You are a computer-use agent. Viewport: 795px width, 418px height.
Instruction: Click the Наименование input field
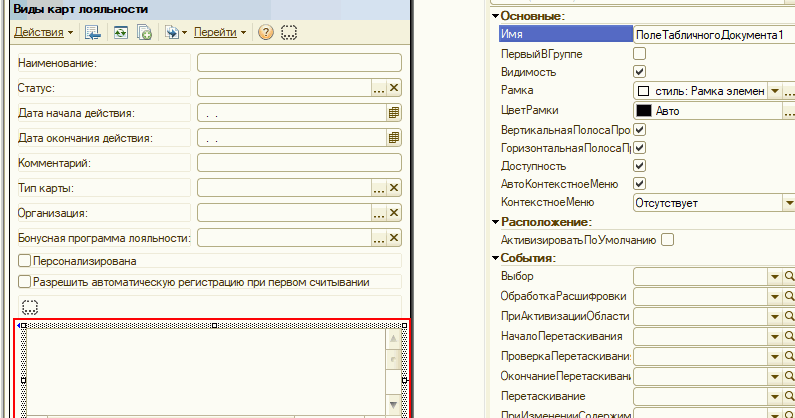click(x=299, y=63)
